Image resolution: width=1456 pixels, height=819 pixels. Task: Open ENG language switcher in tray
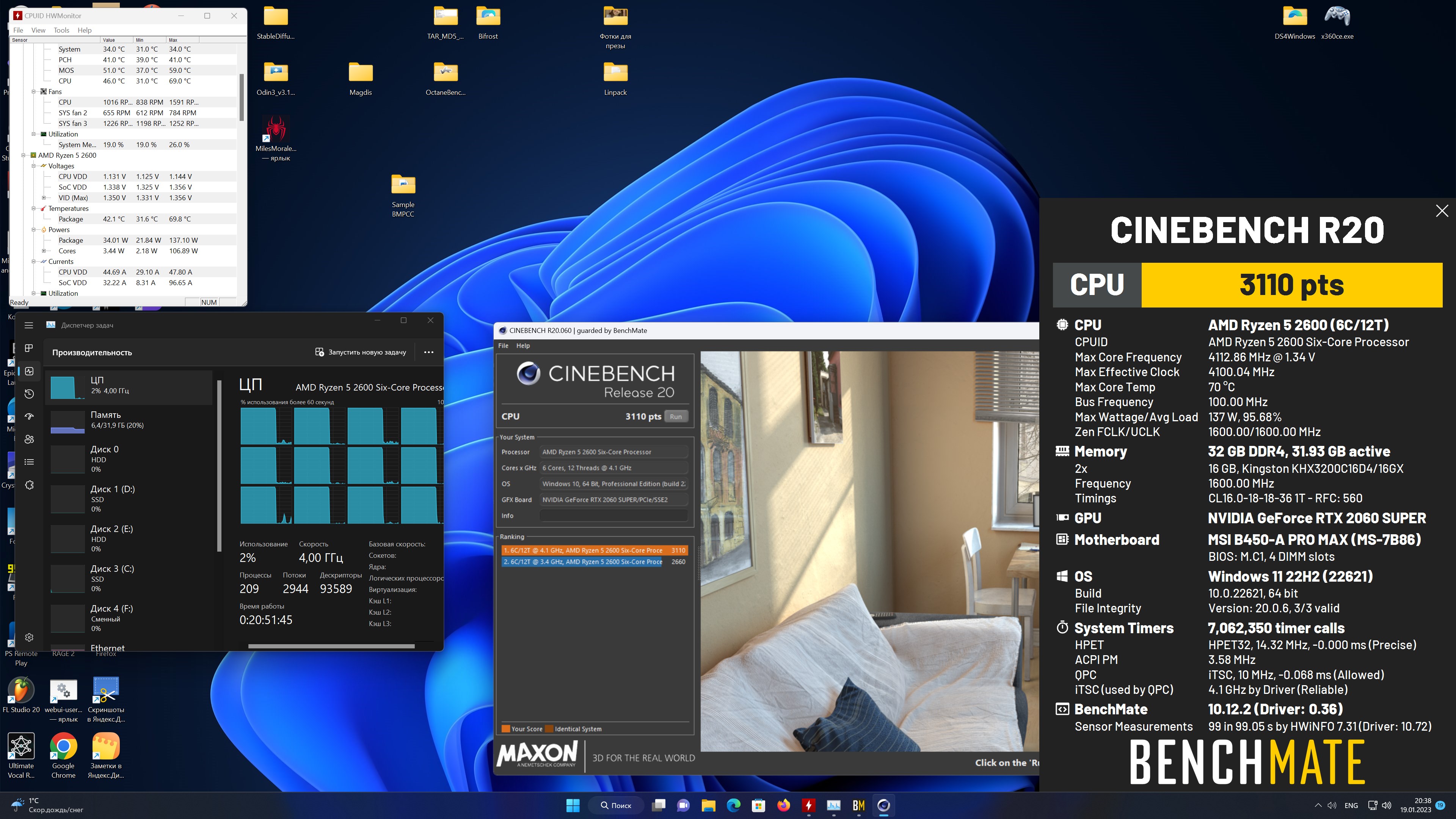pos(1351,805)
